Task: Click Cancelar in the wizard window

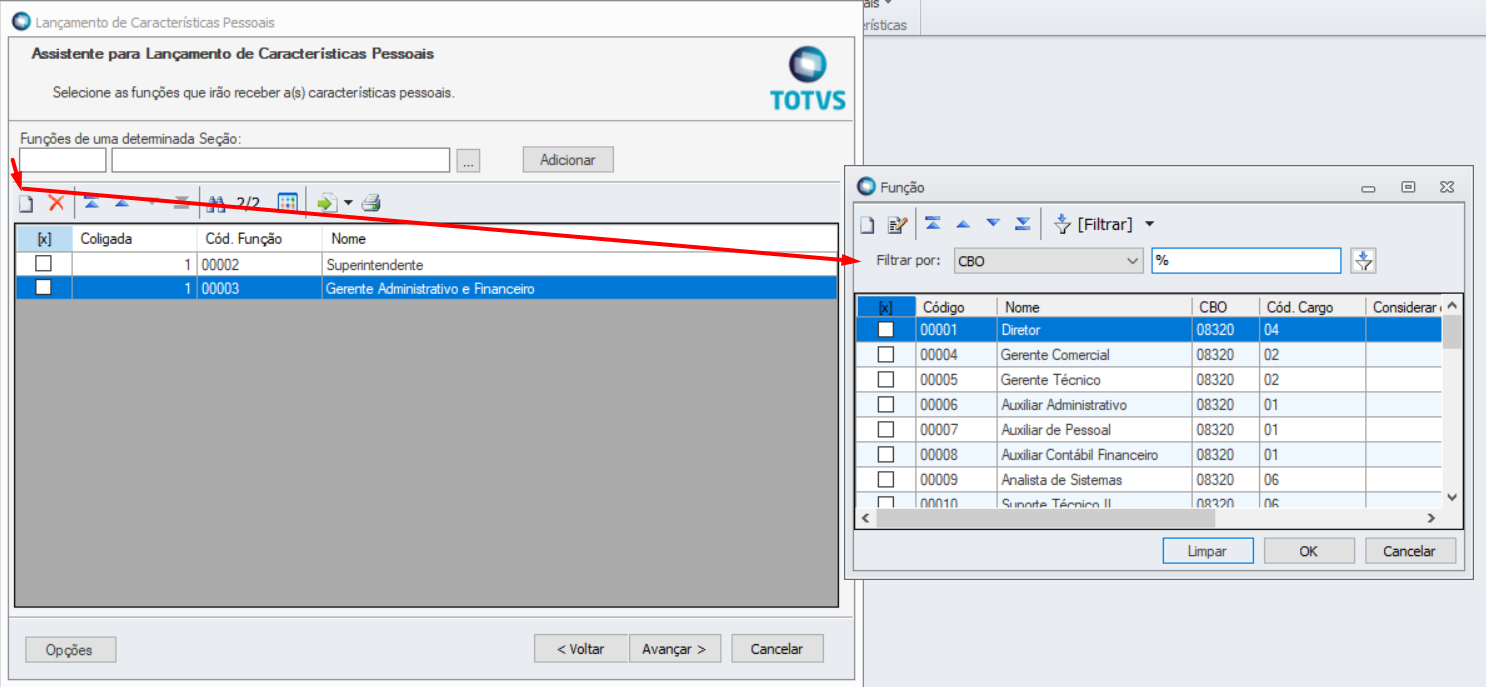Action: pyautogui.click(x=777, y=648)
